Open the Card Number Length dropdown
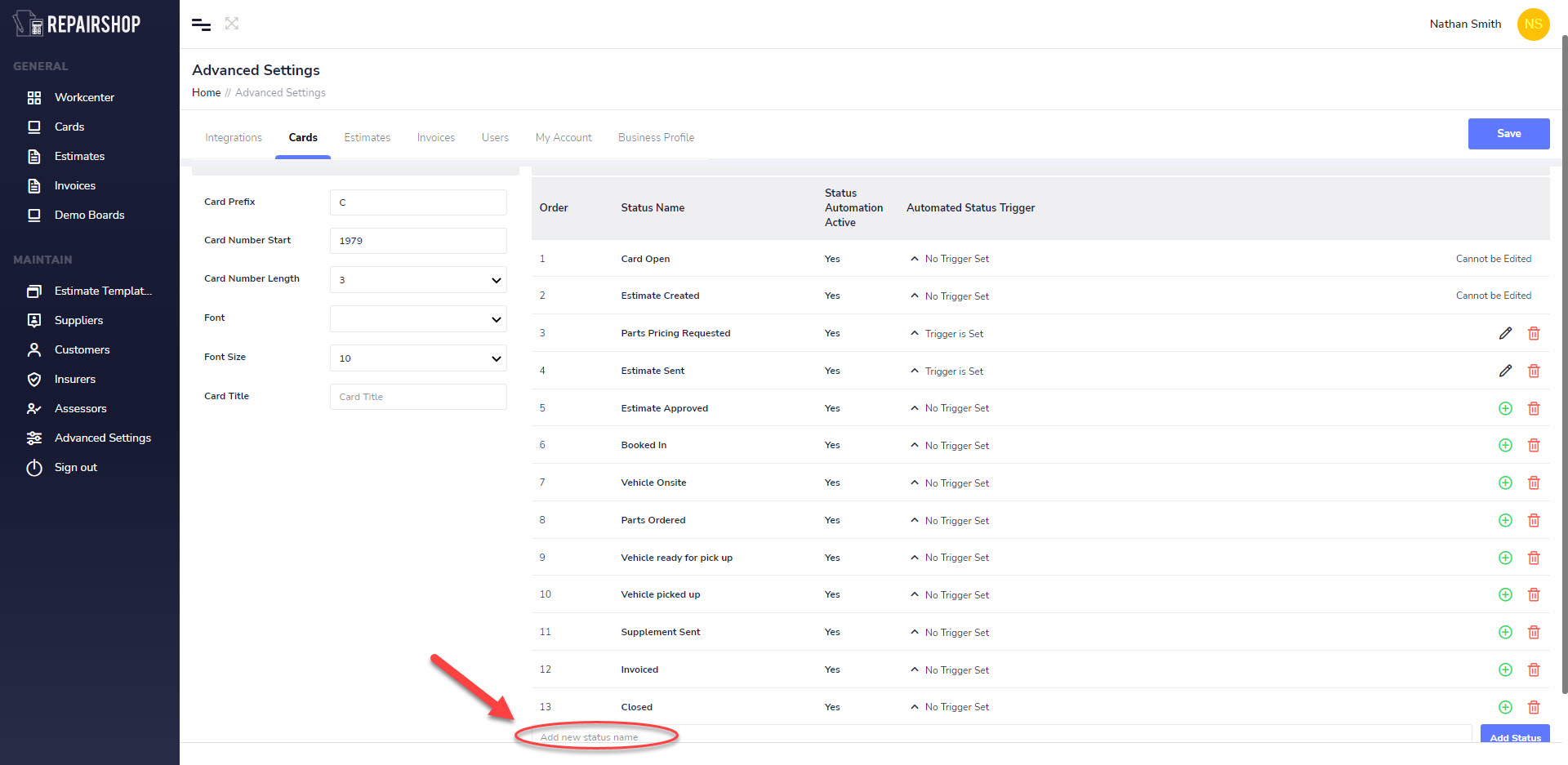This screenshot has width=1568, height=765. pyautogui.click(x=418, y=279)
